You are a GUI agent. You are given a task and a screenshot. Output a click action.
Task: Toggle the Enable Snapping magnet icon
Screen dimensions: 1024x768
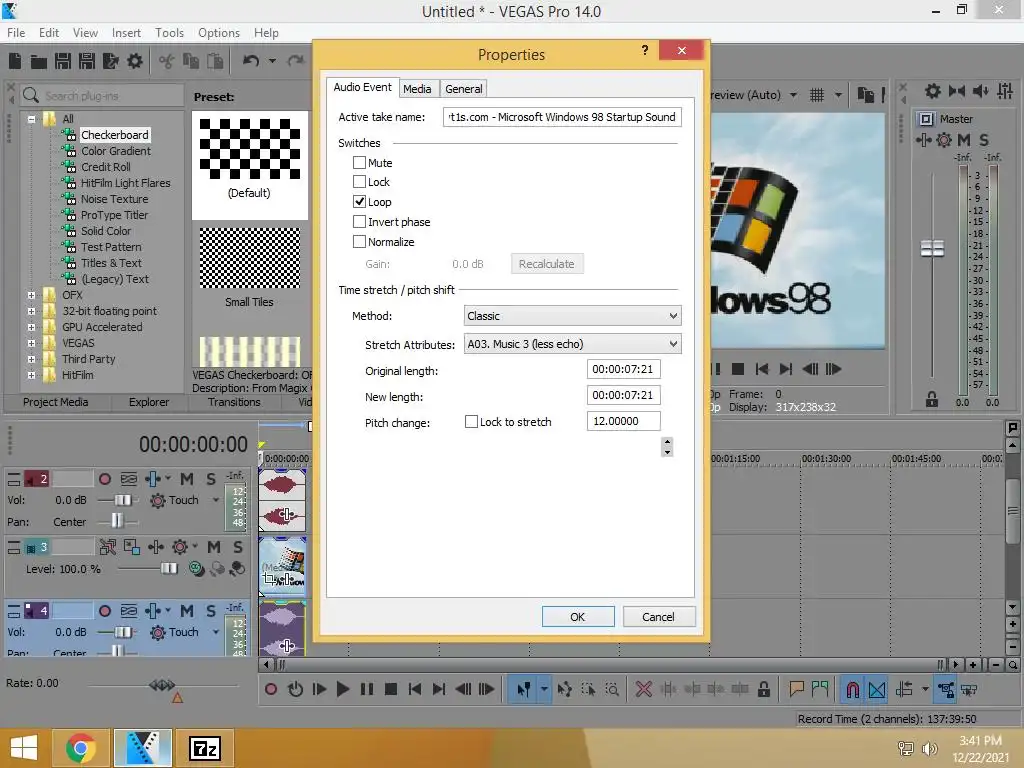pyautogui.click(x=852, y=690)
